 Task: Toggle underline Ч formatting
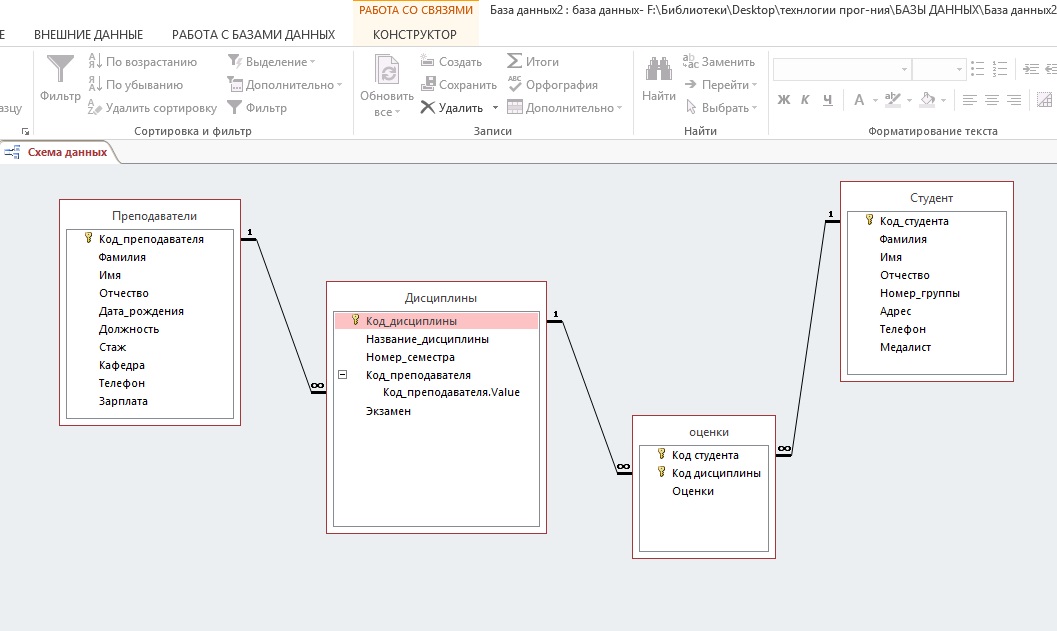click(828, 100)
